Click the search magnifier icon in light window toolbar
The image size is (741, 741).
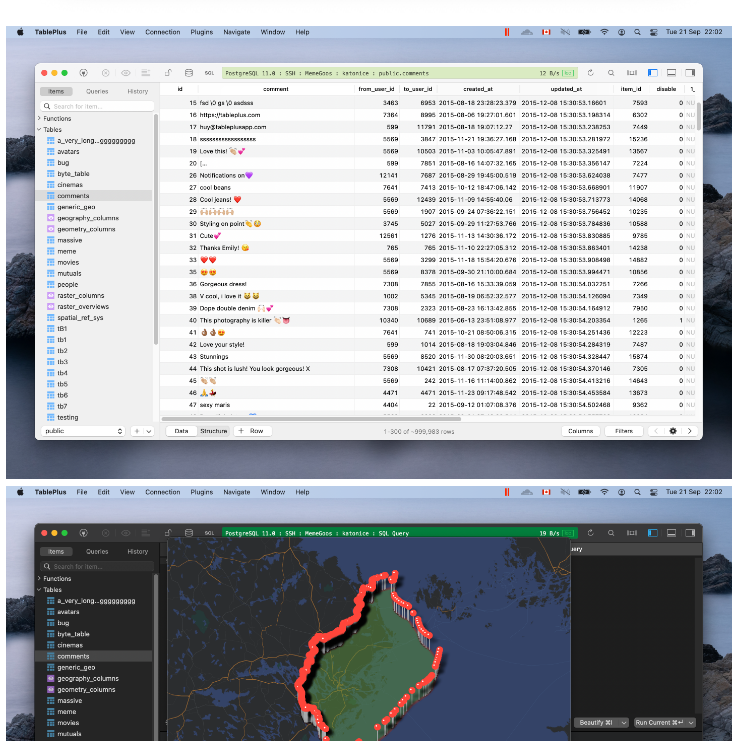[x=611, y=73]
